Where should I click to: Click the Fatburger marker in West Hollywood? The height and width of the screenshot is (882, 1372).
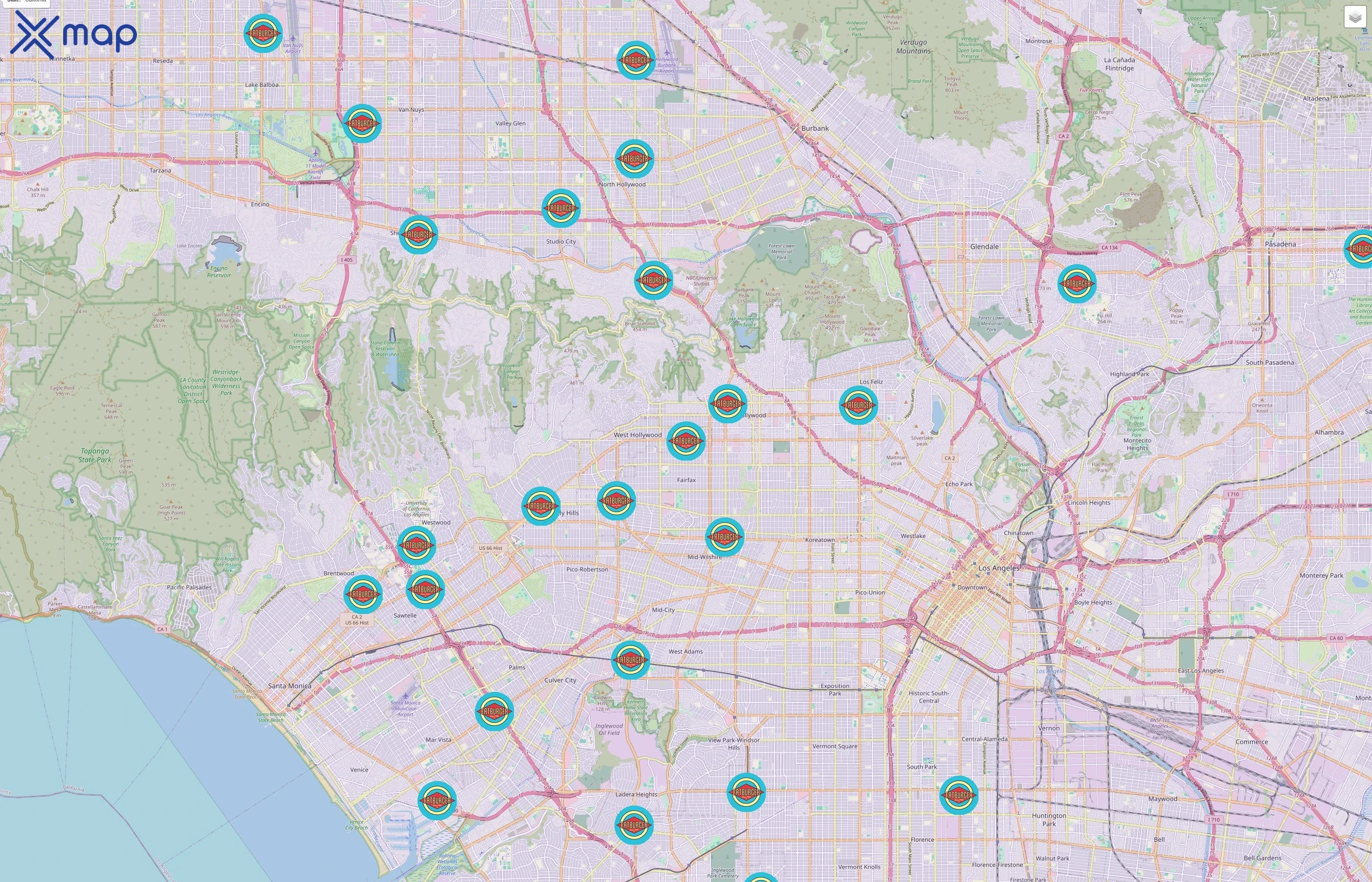pos(686,440)
